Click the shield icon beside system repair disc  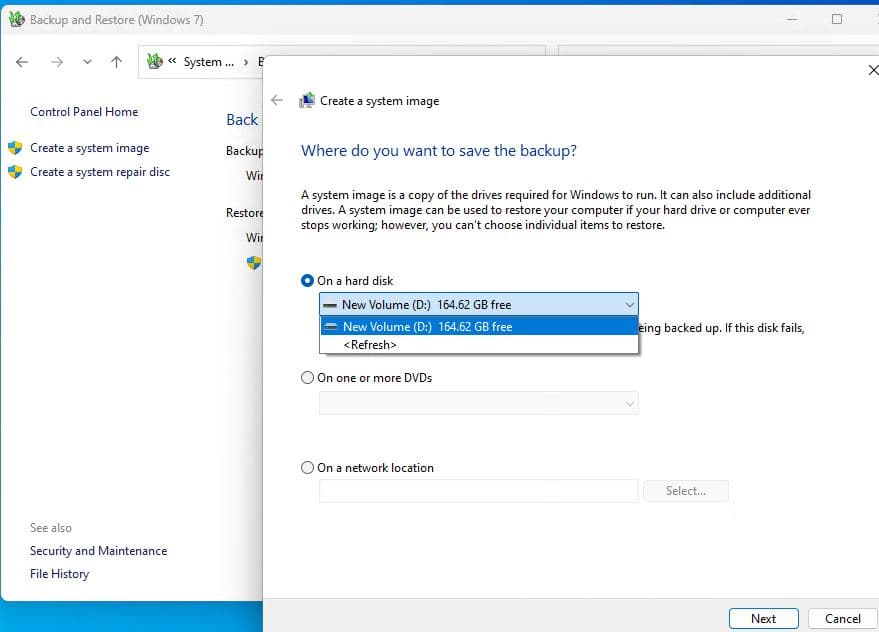15,172
